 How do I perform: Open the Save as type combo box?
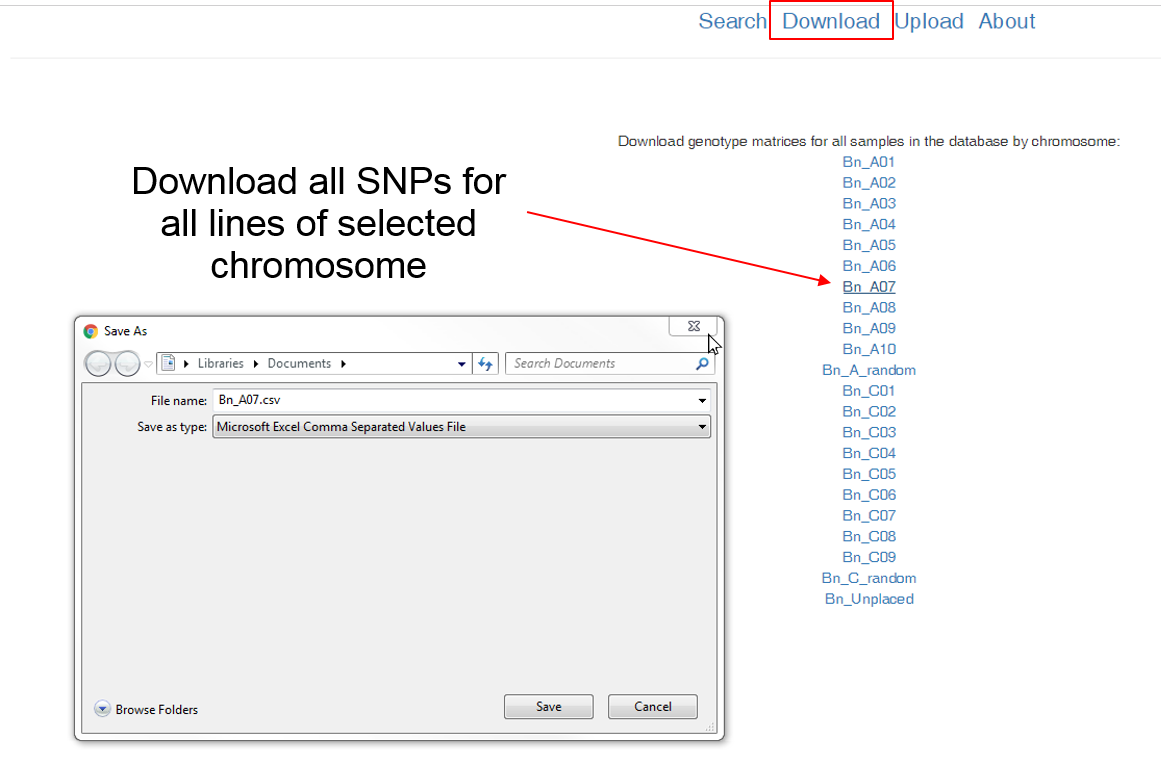tap(461, 426)
